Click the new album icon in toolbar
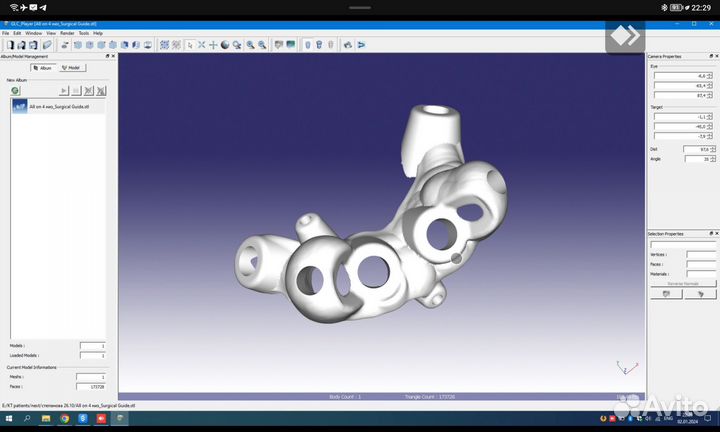The image size is (720, 432). pos(9,45)
